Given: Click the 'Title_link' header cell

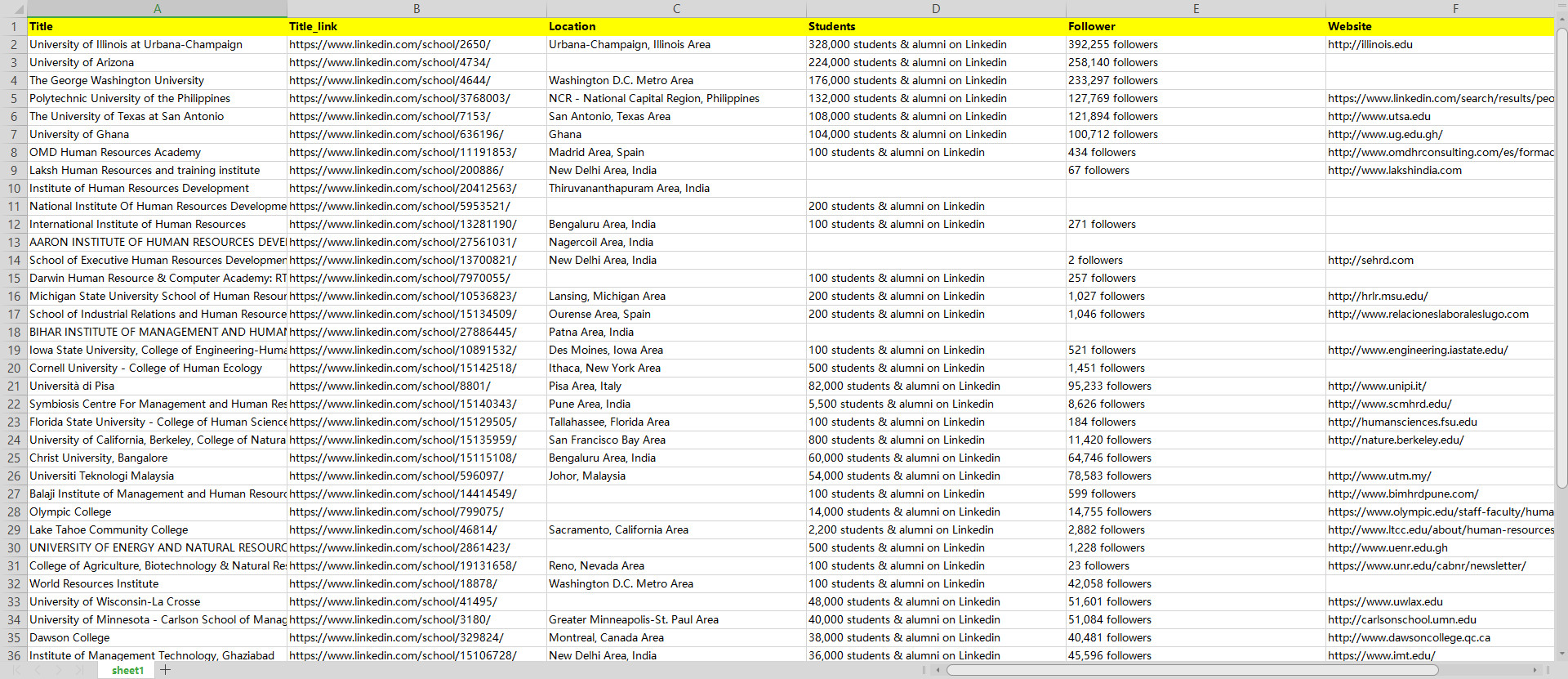Looking at the screenshot, I should (417, 27).
